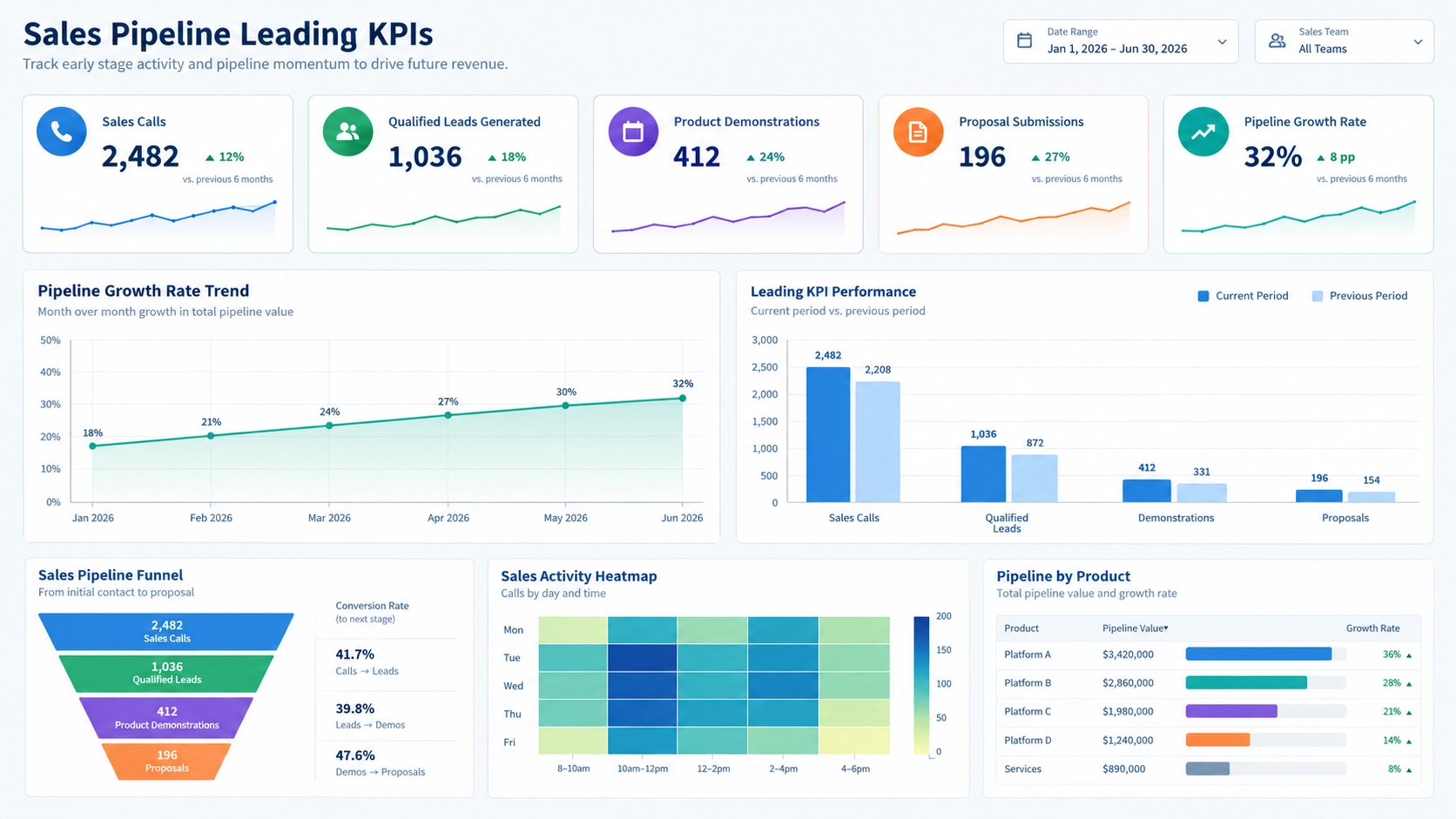Screen dimensions: 1456x819
Task: Select the Jun 2026 32% data point
Action: 683,399
